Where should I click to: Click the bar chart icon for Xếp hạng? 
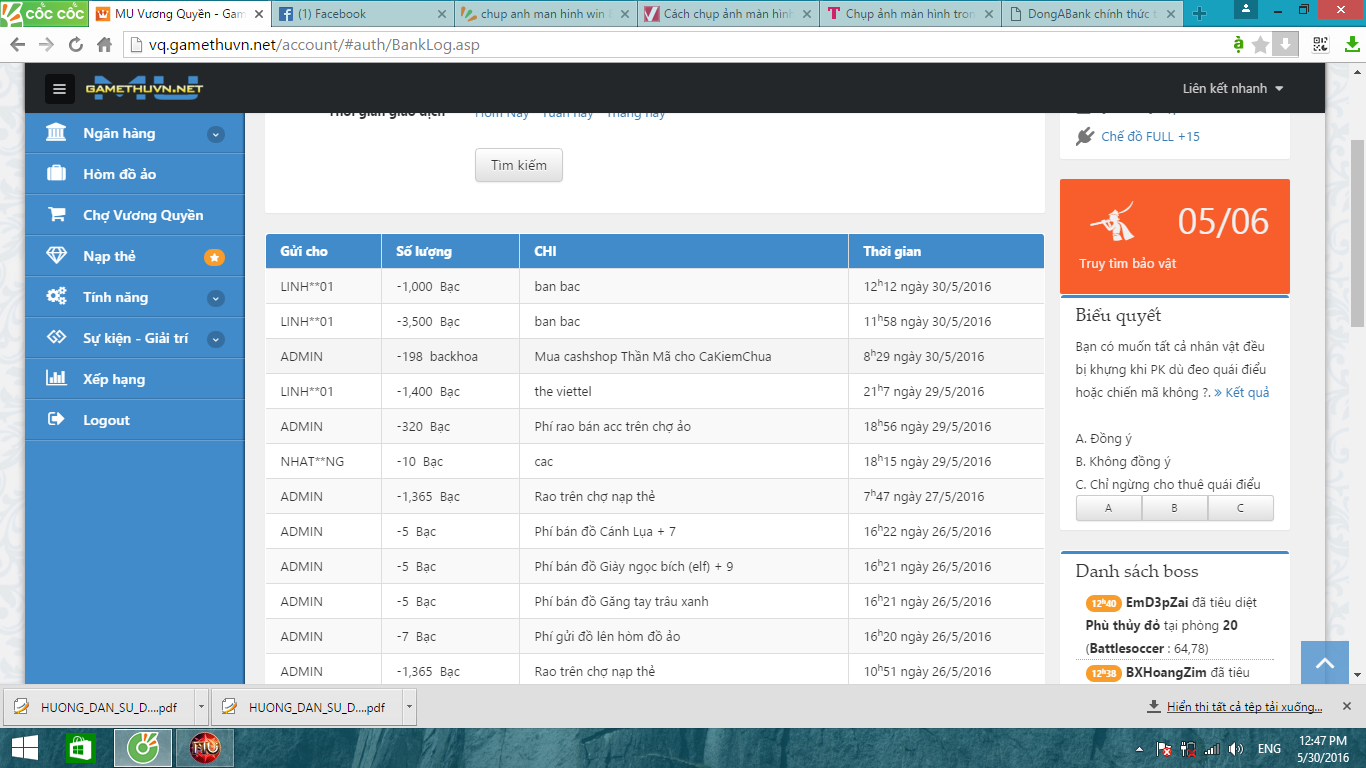click(x=57, y=379)
